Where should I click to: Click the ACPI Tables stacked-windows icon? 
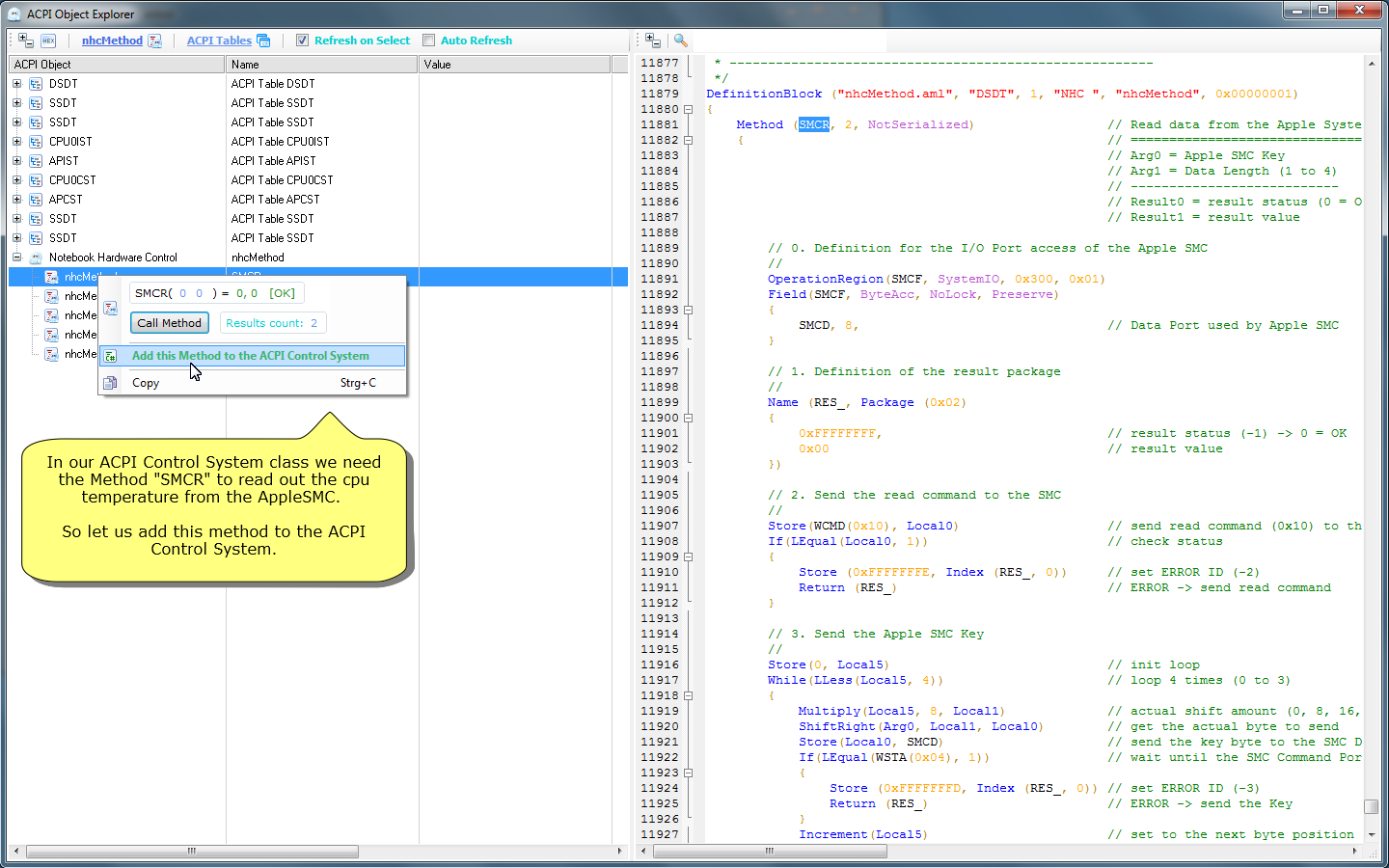[x=263, y=41]
